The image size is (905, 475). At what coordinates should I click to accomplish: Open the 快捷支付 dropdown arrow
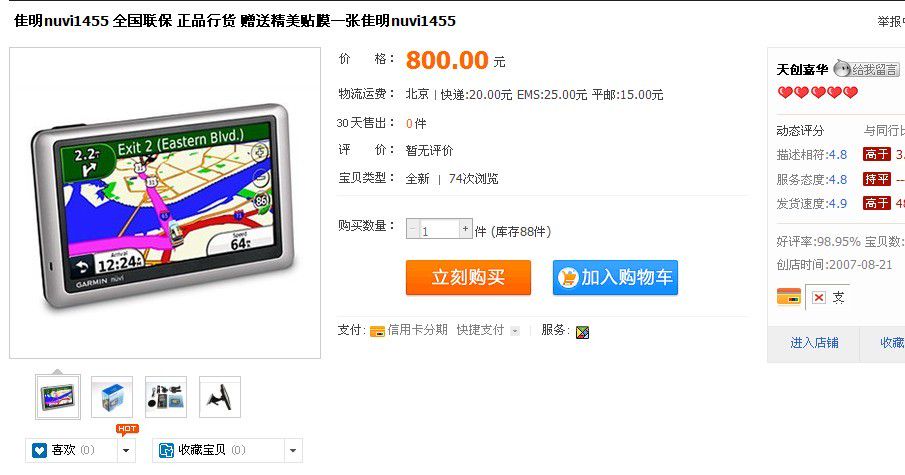(515, 331)
